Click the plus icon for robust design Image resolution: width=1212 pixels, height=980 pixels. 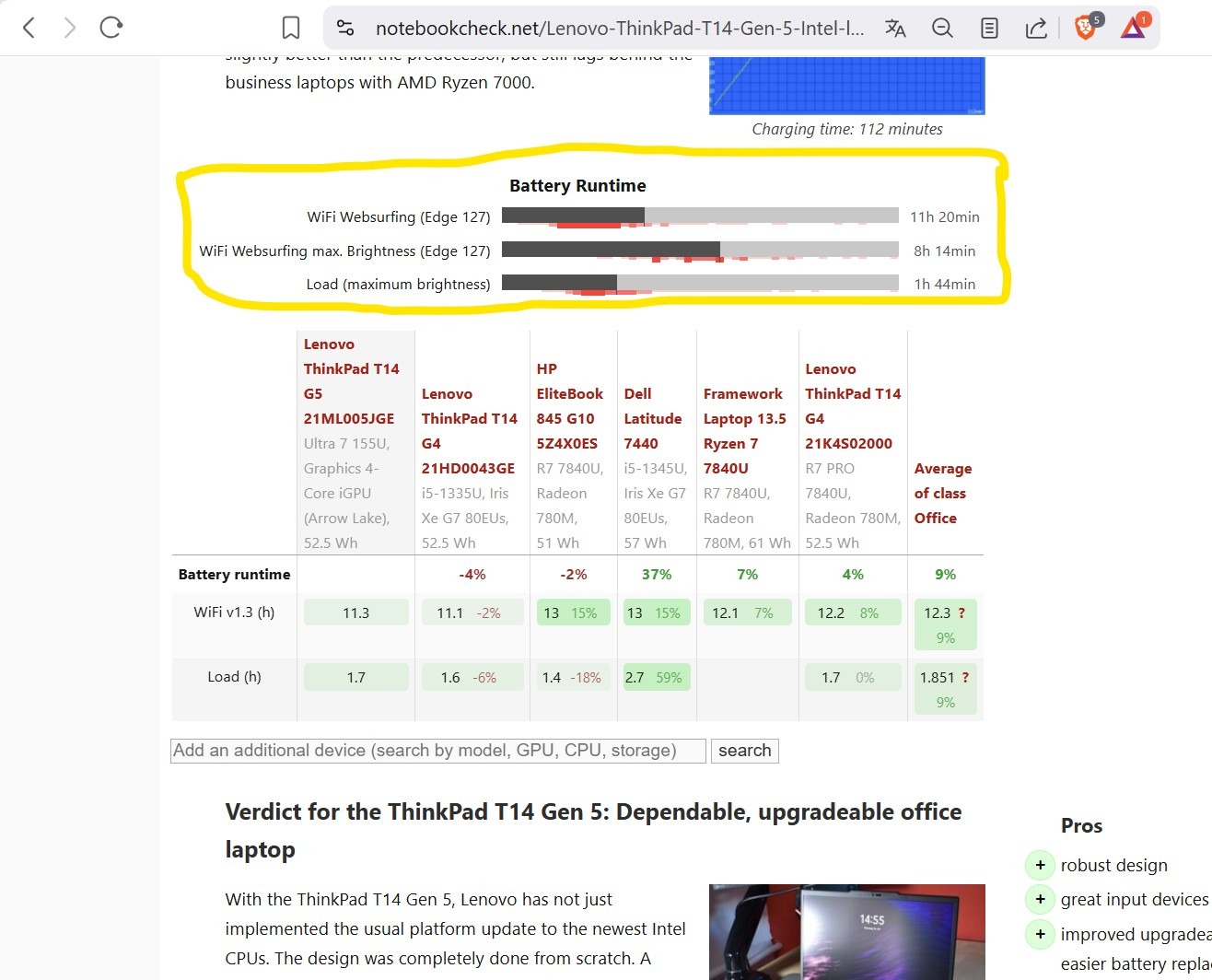point(1040,865)
